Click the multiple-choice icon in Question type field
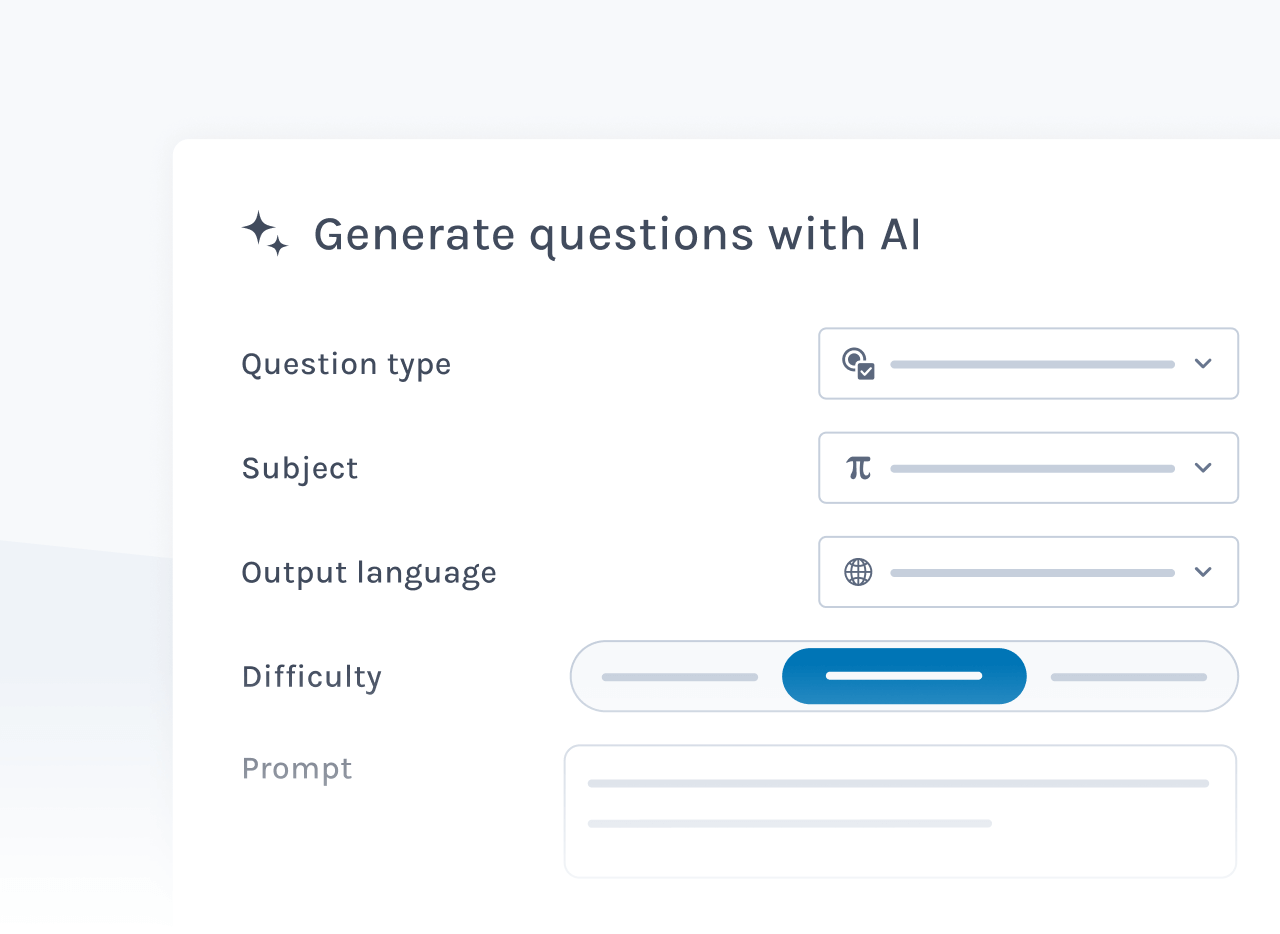This screenshot has width=1280, height=934. click(x=858, y=364)
